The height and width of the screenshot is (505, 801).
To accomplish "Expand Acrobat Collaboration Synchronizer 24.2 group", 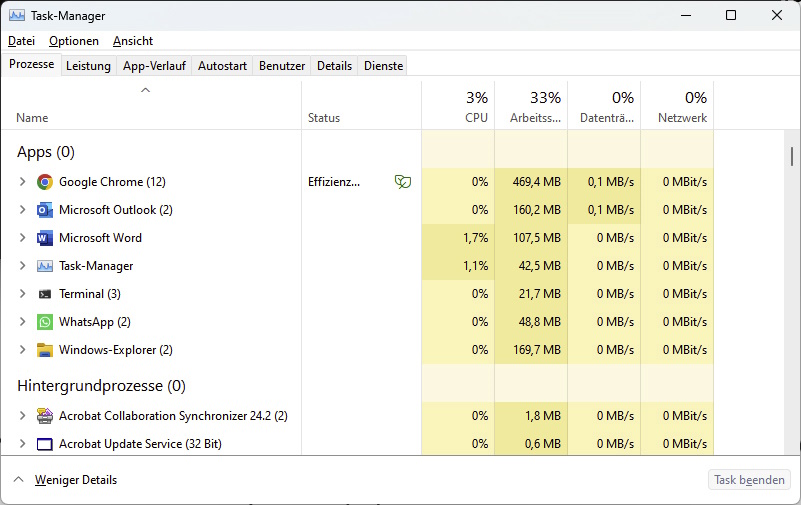I will pos(22,416).
